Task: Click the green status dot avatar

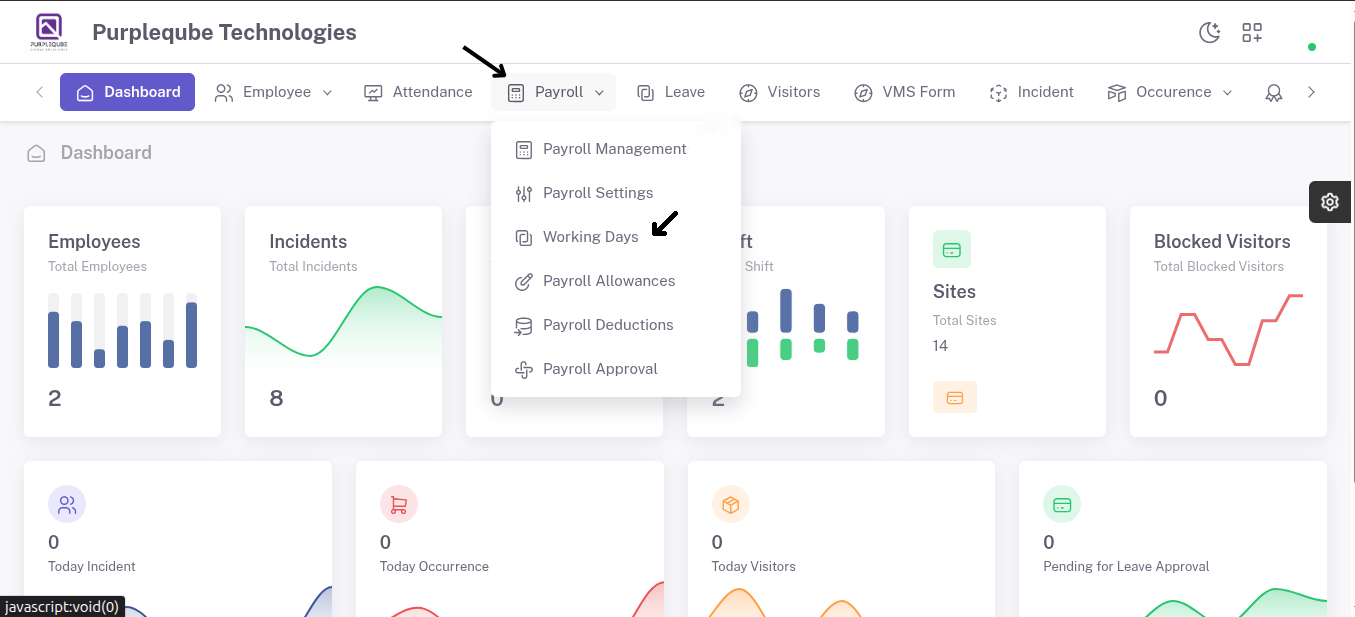Action: [1312, 46]
